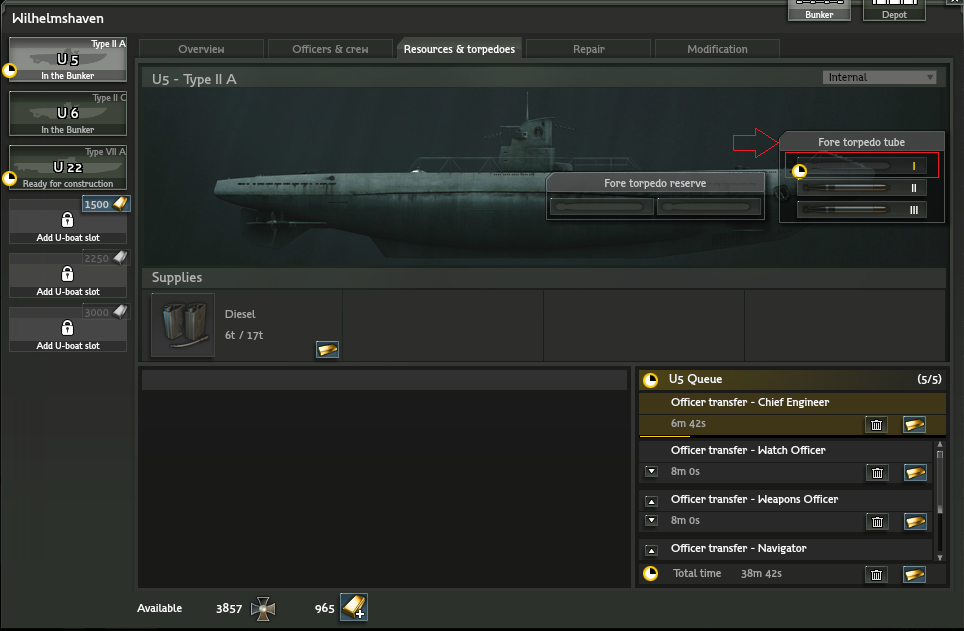Go to the Depot
Screen dimensions: 964x631
pos(894,10)
